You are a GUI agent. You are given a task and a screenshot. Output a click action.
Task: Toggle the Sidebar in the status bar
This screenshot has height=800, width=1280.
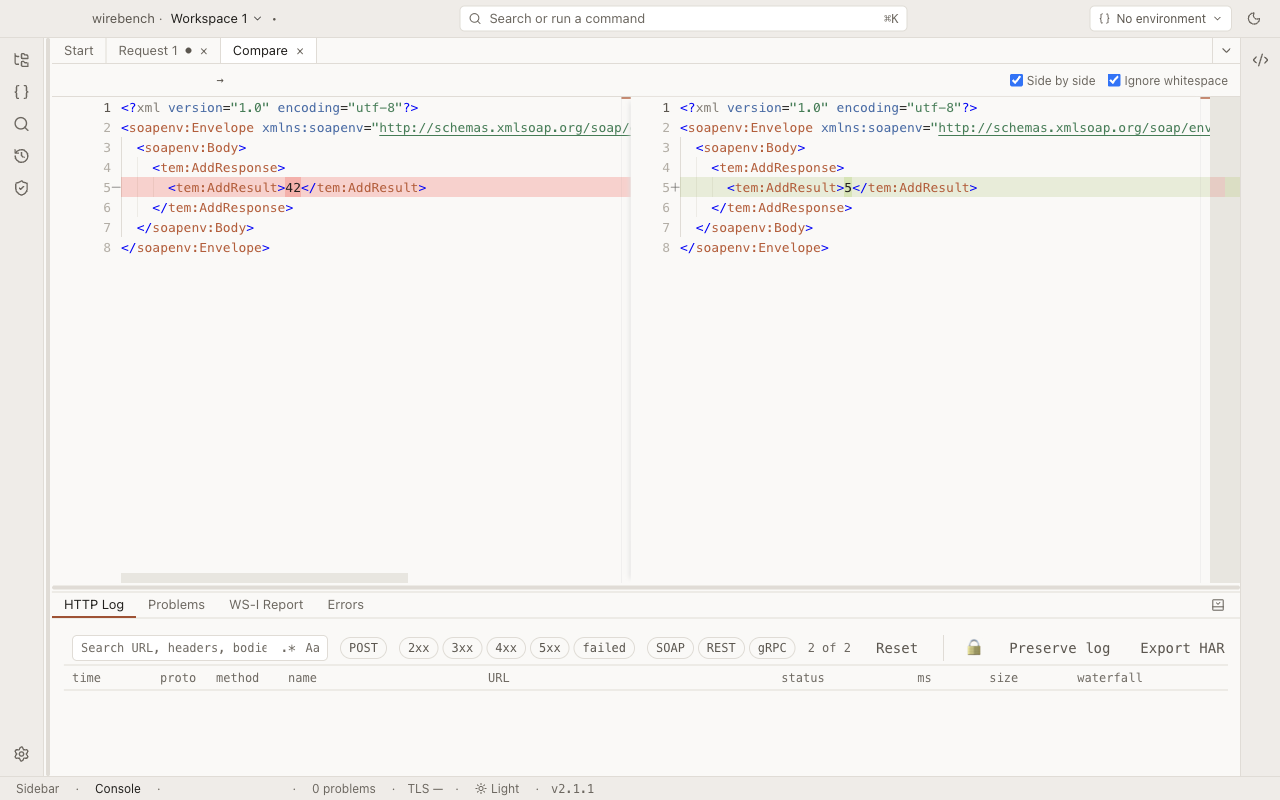tap(38, 789)
